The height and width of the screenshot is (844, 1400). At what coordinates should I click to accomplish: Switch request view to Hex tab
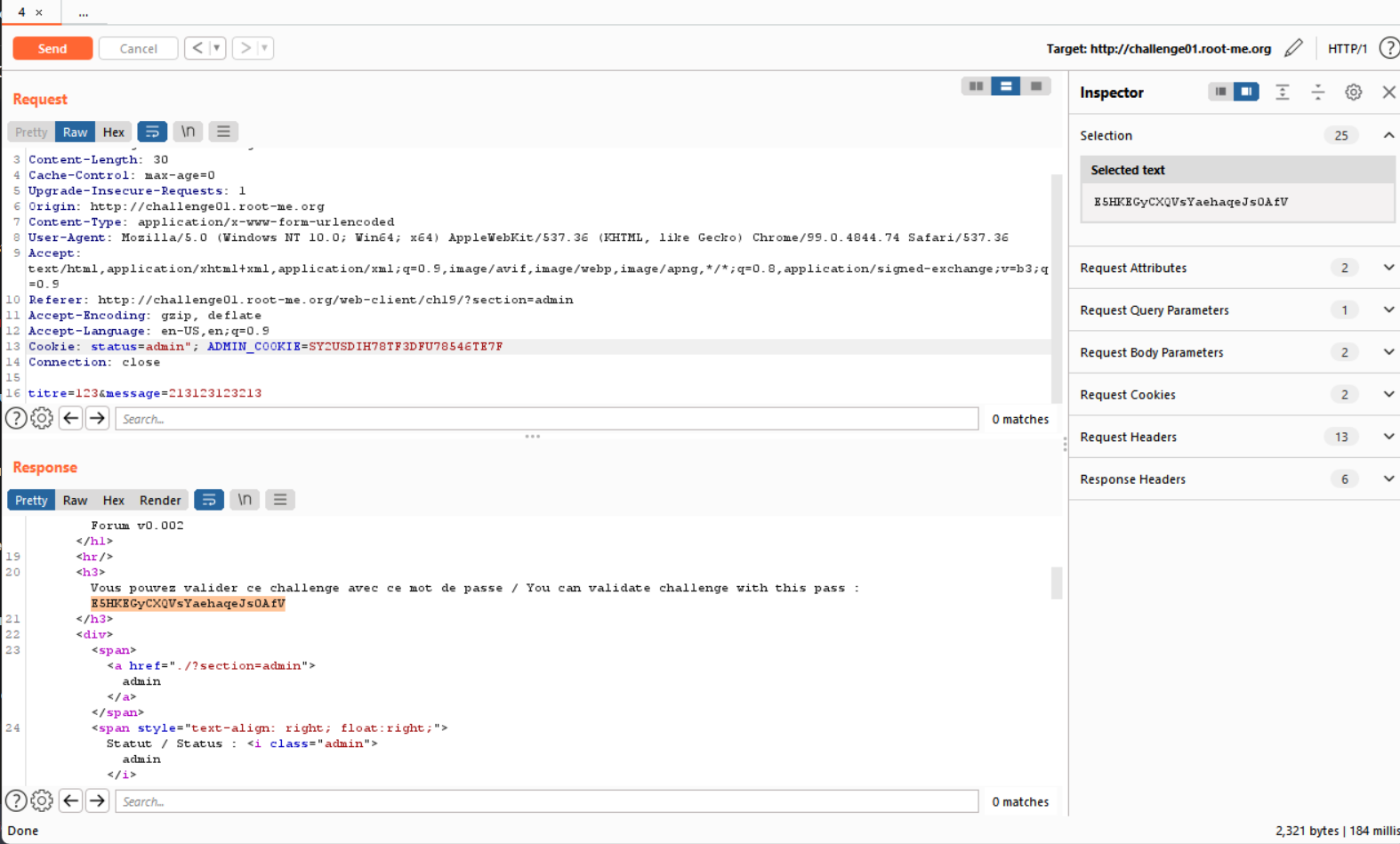coord(114,132)
